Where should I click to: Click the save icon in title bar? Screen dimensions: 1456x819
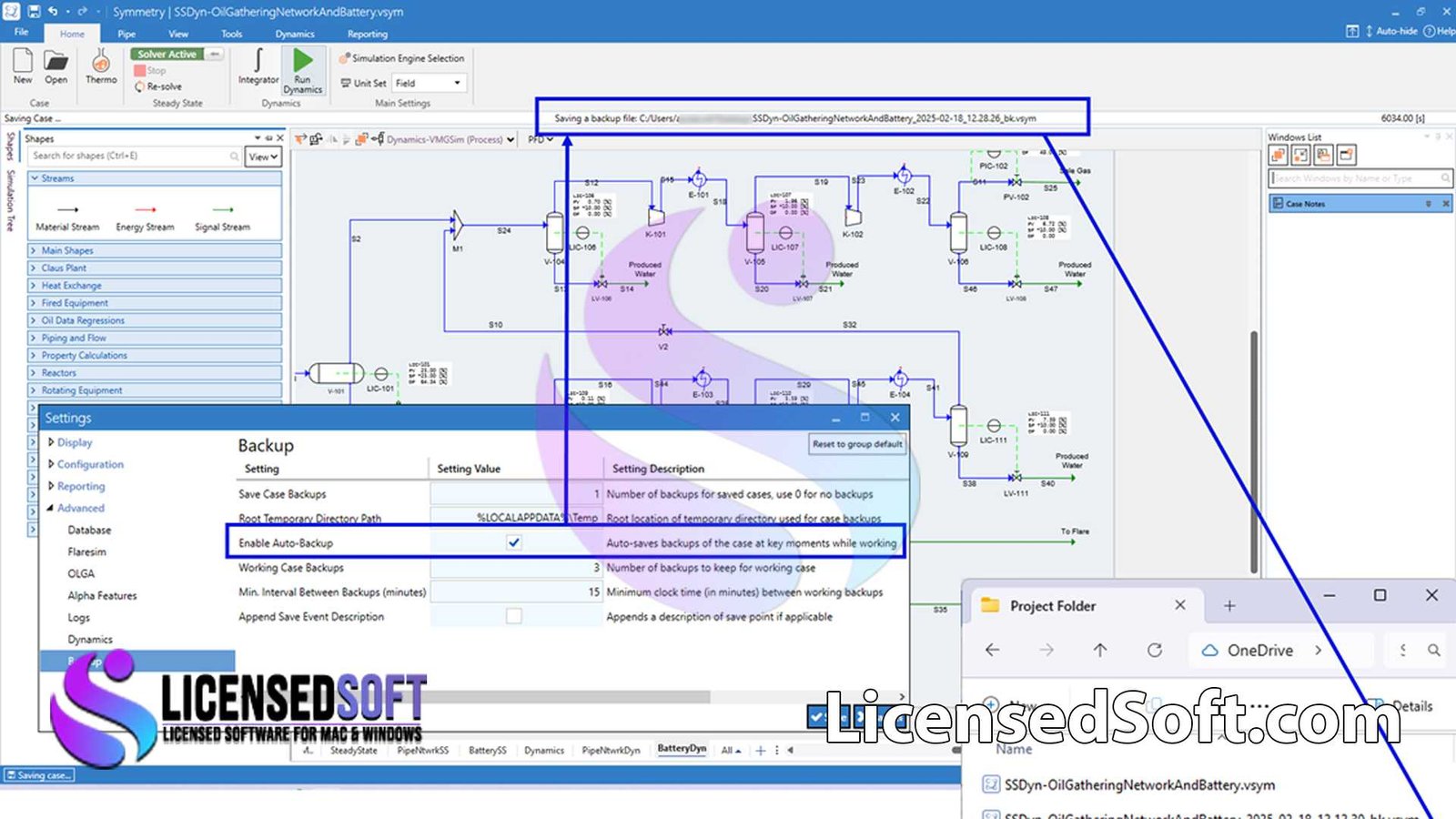(33, 12)
